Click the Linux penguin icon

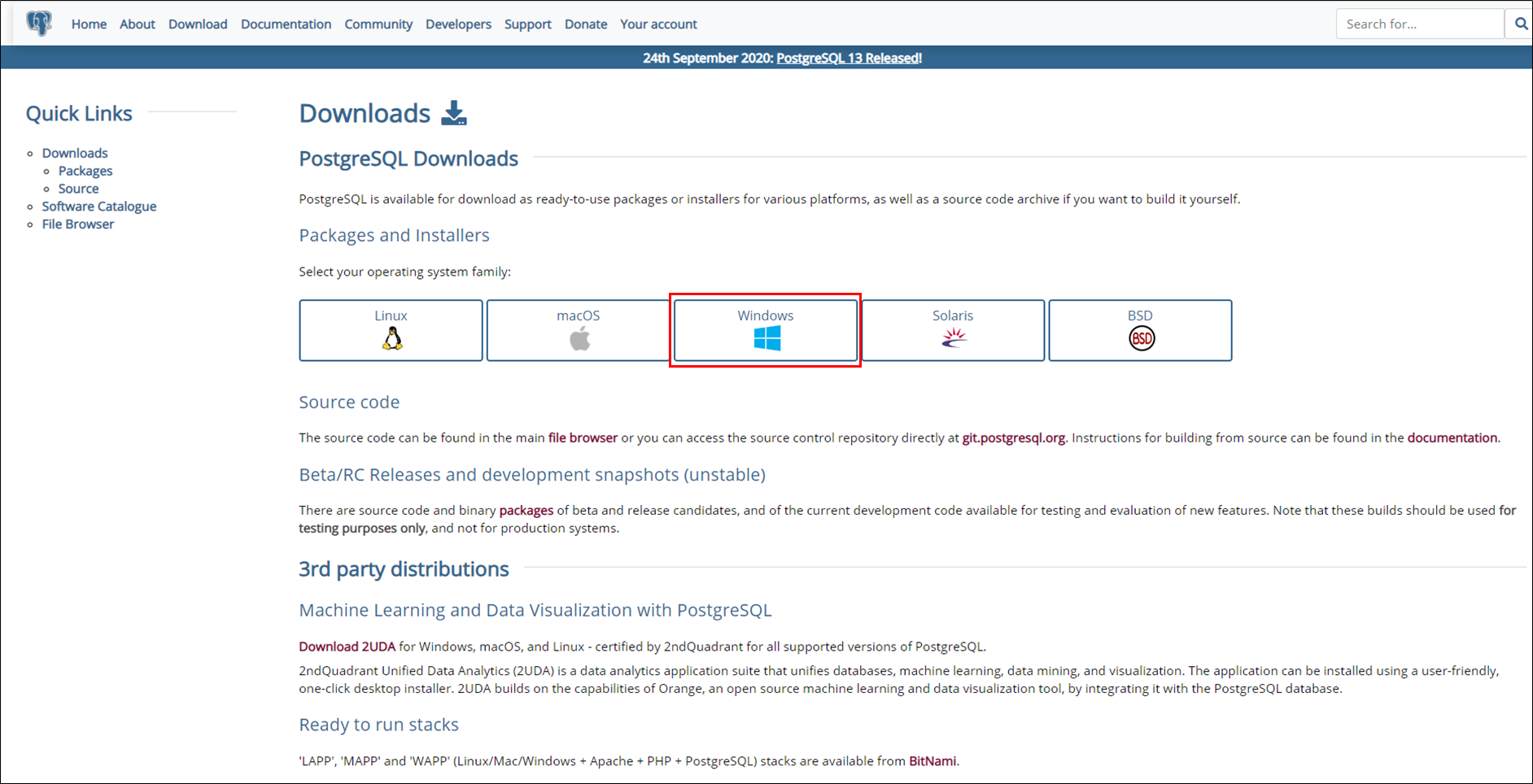392,338
